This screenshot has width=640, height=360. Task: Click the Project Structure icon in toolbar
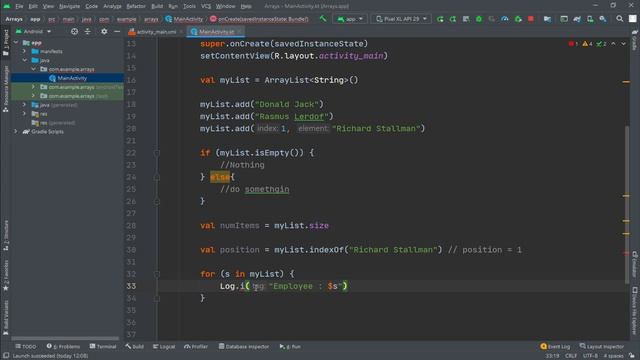point(547,19)
